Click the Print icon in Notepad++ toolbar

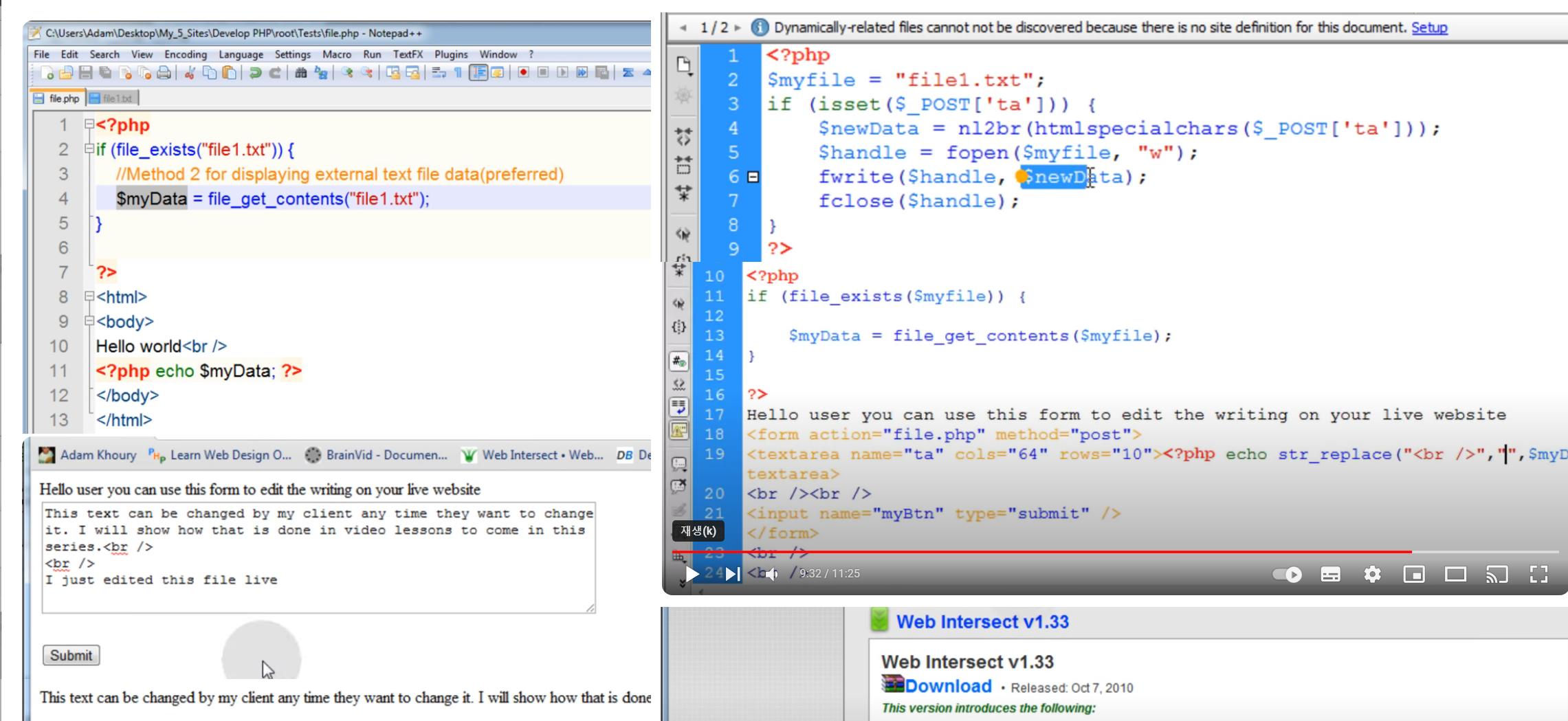tap(164, 73)
